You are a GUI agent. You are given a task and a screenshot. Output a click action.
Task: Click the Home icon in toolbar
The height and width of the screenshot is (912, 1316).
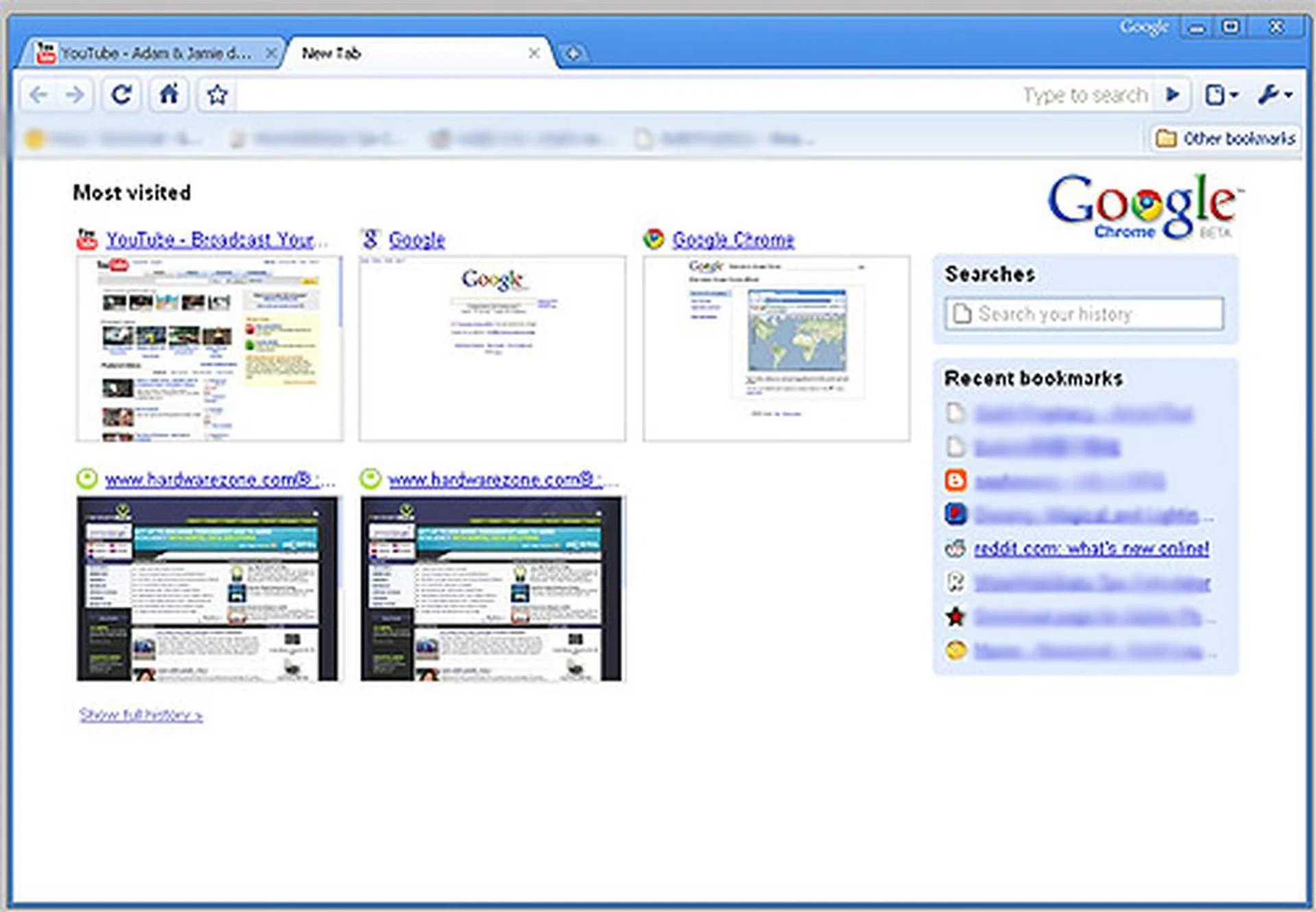(168, 95)
